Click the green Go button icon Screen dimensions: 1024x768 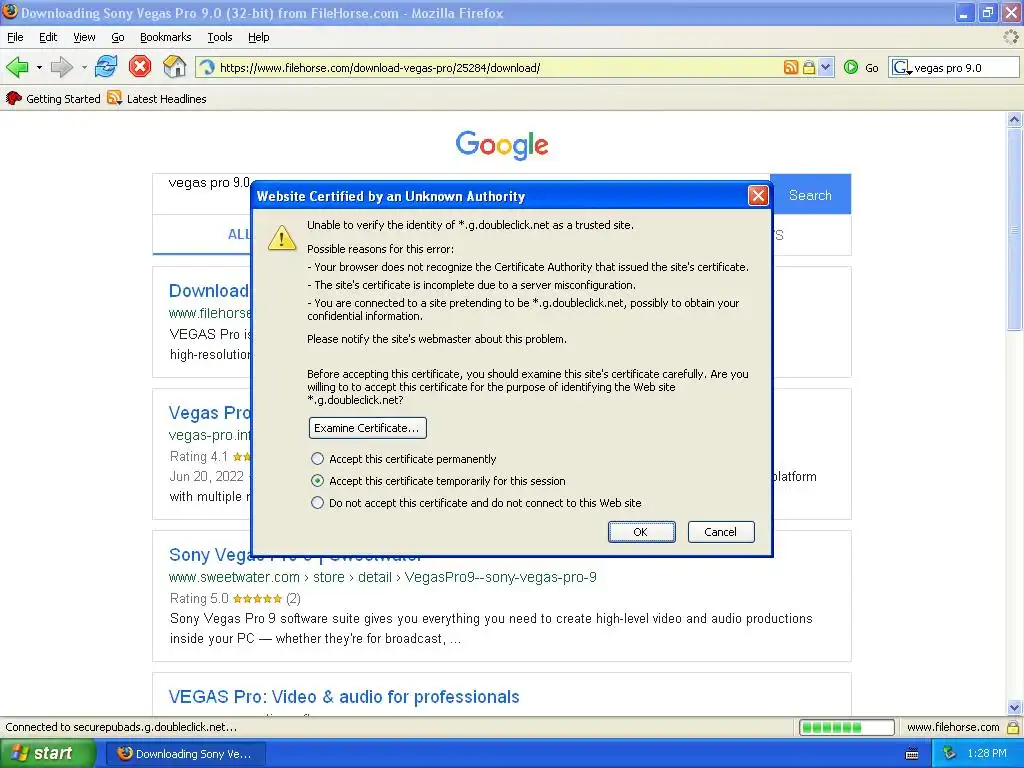point(850,67)
